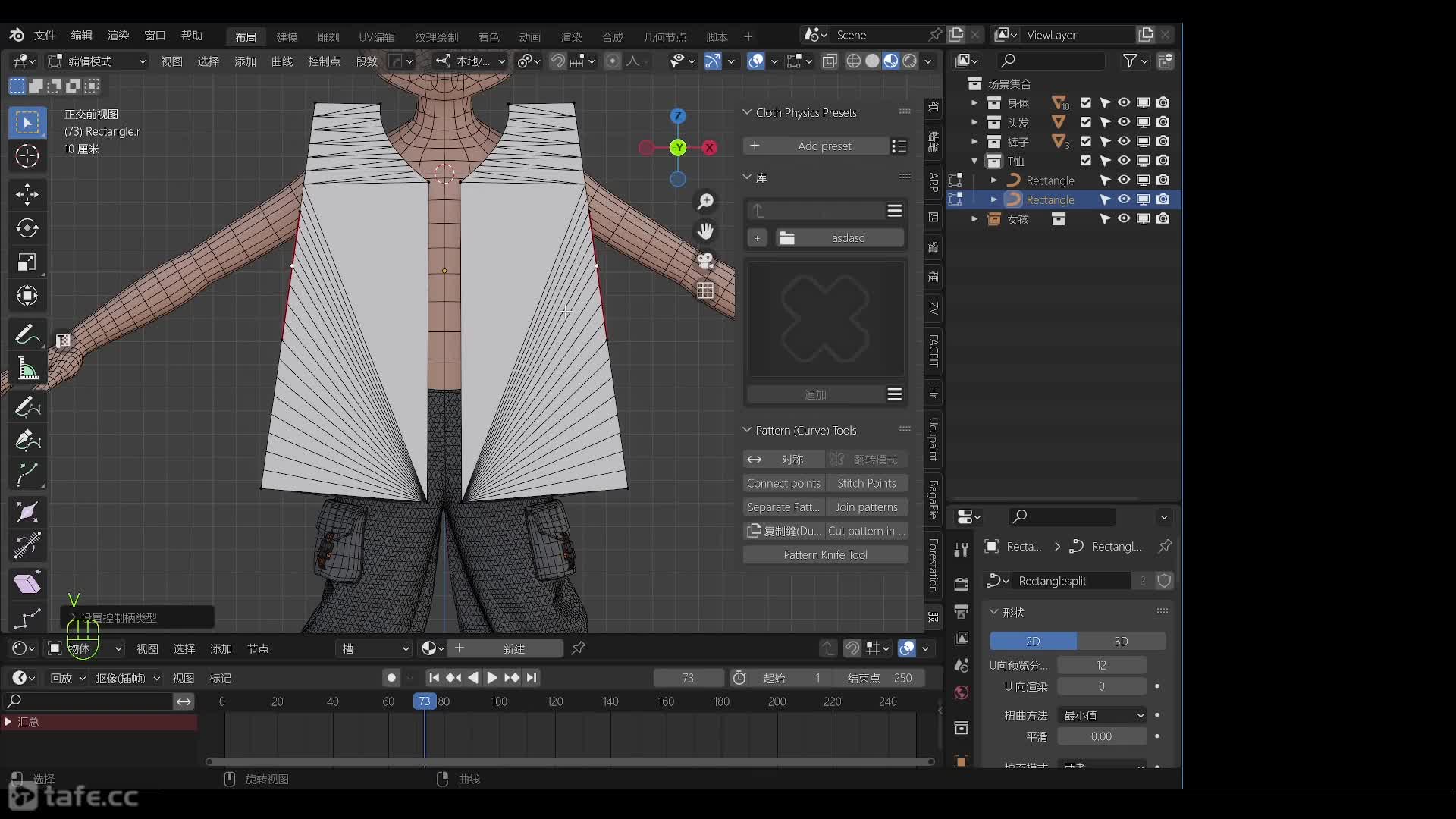Click the Add preset button

[815, 146]
